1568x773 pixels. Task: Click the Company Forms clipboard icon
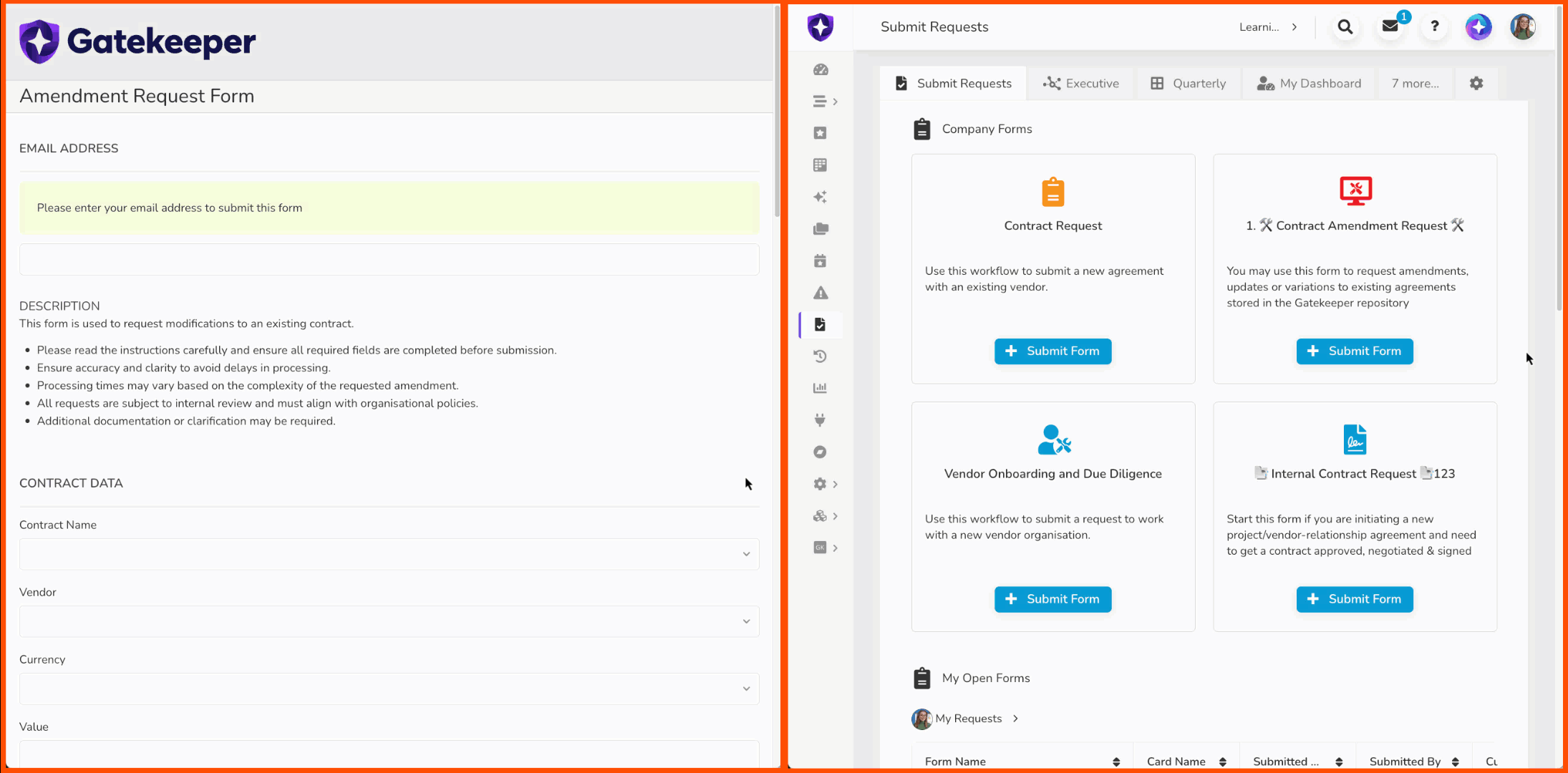pos(922,129)
